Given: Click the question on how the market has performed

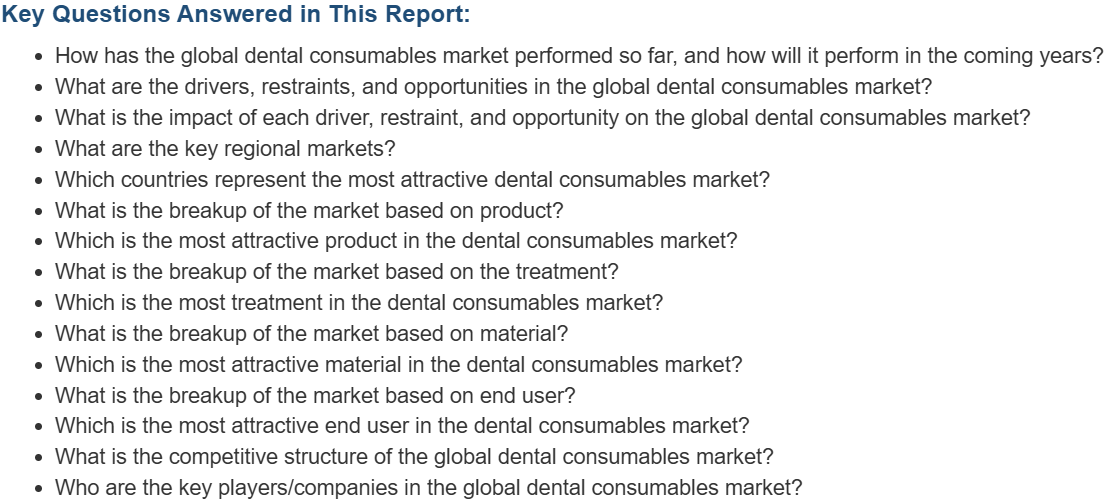Looking at the screenshot, I should pos(578,56).
